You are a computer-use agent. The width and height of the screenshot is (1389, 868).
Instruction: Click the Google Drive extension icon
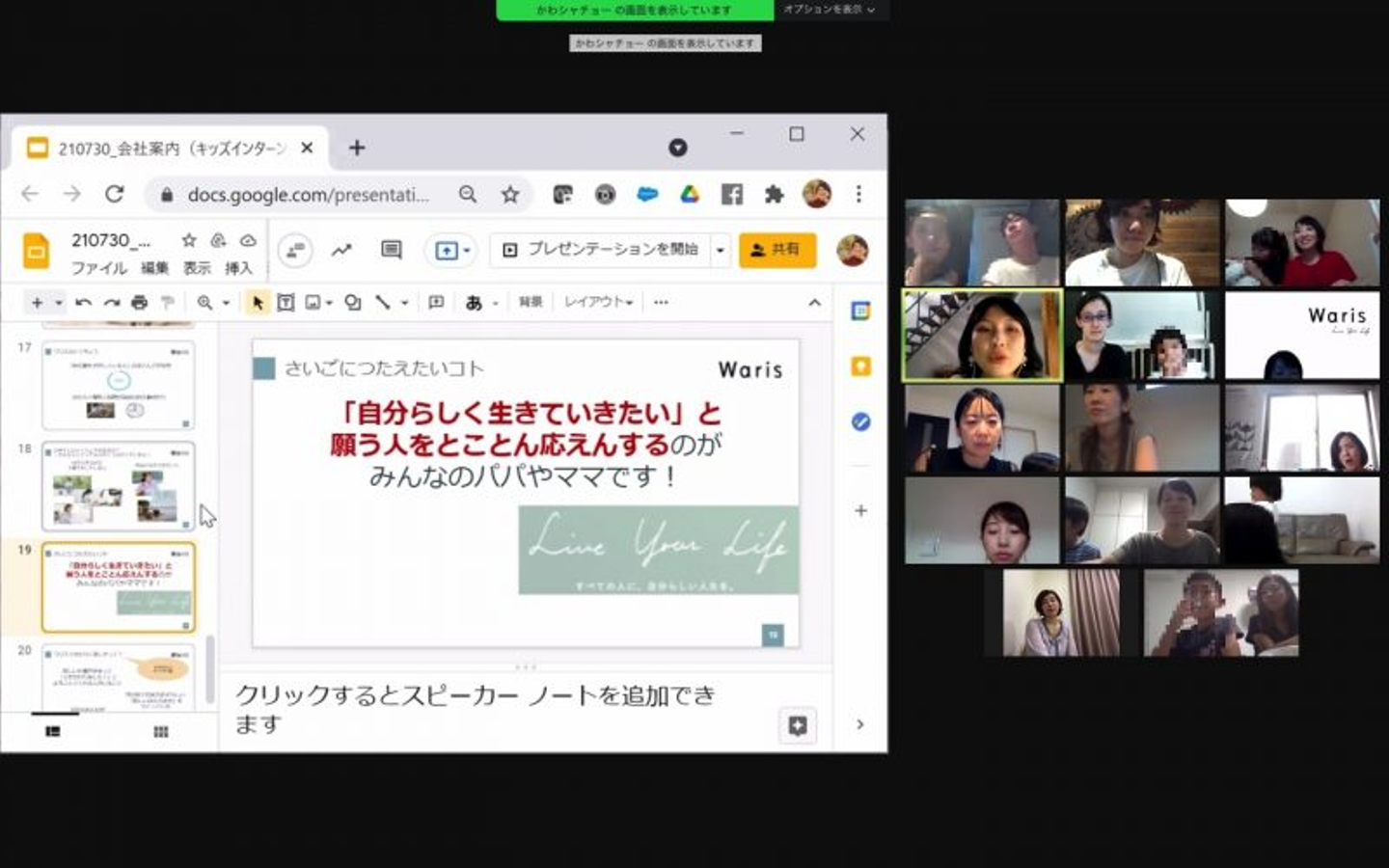click(690, 195)
